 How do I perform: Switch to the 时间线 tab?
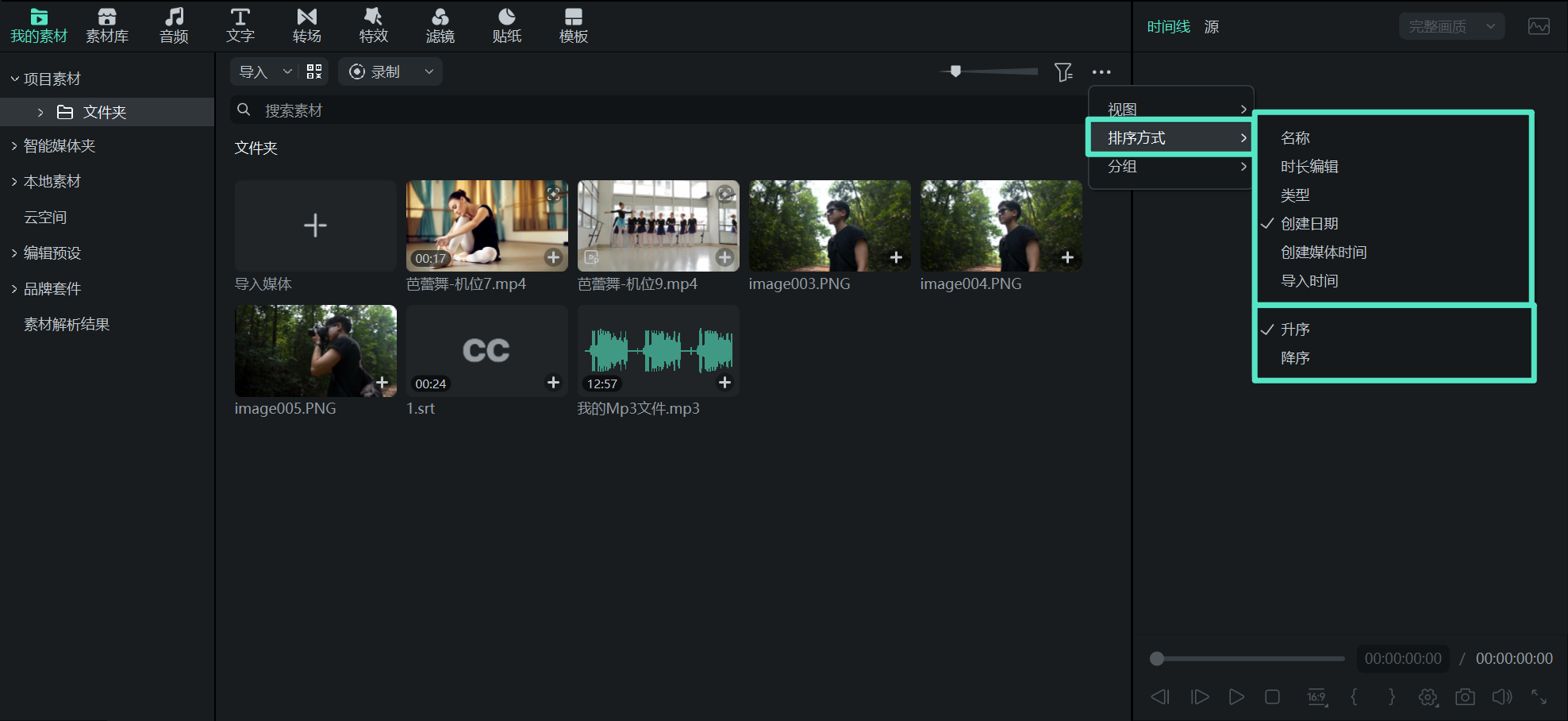[1168, 27]
